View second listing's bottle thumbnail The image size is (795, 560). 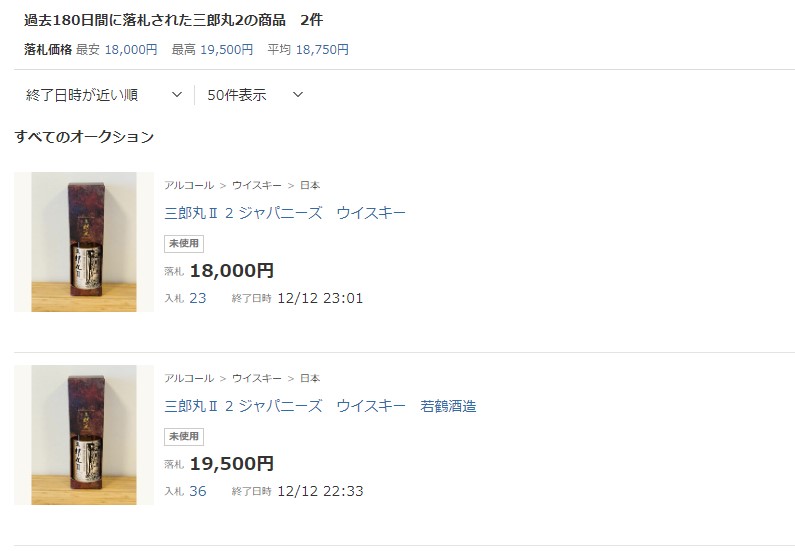click(x=84, y=435)
